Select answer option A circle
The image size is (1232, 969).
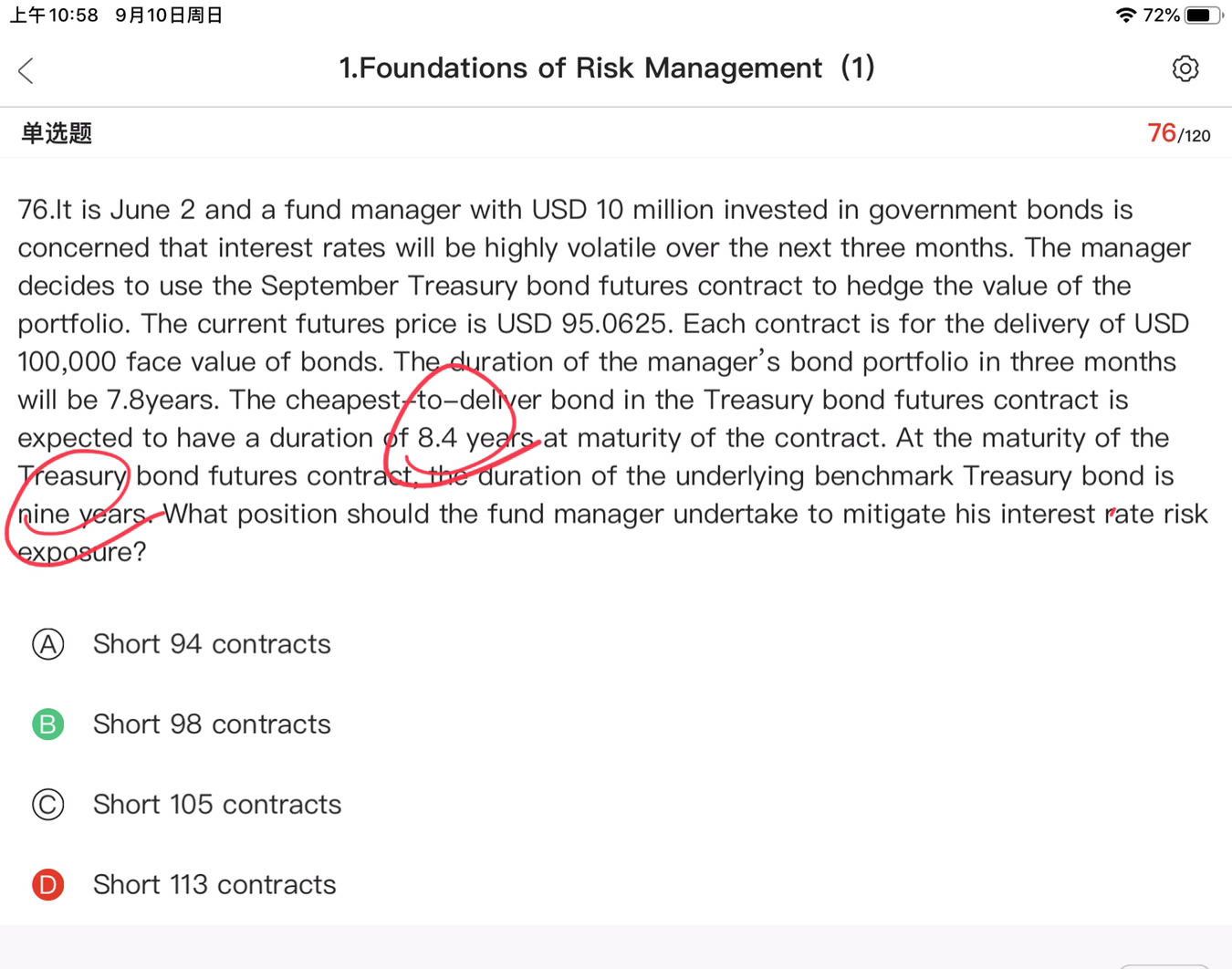[48, 644]
